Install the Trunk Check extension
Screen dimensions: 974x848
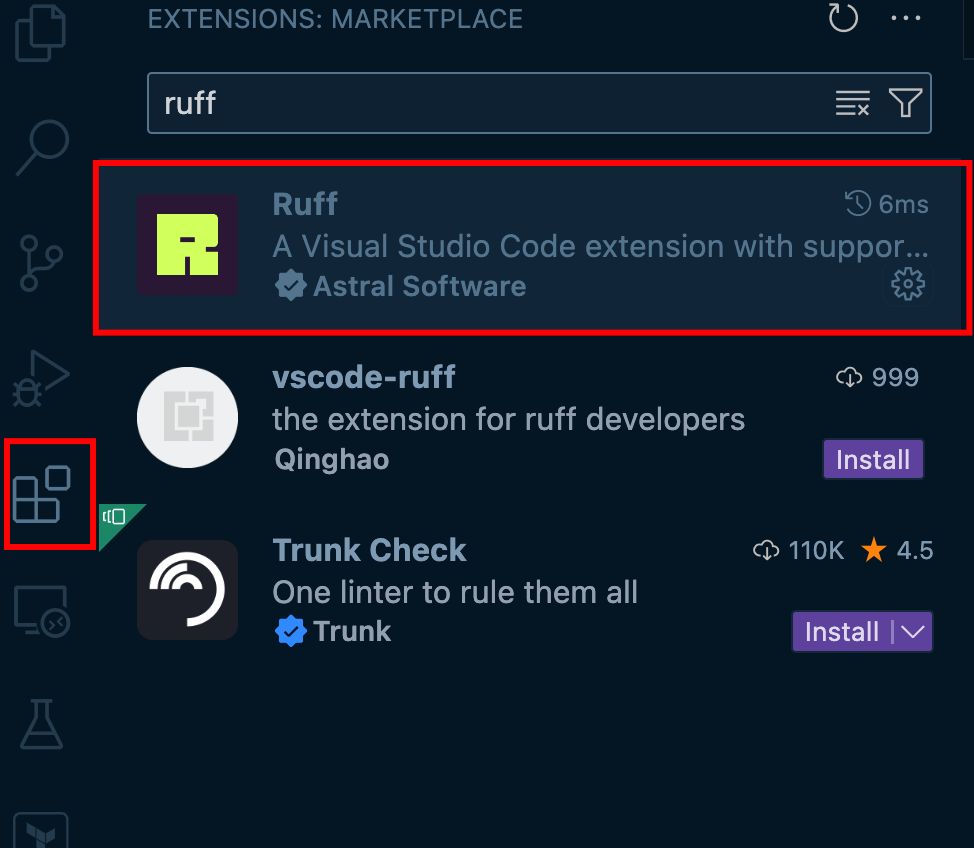(x=841, y=632)
